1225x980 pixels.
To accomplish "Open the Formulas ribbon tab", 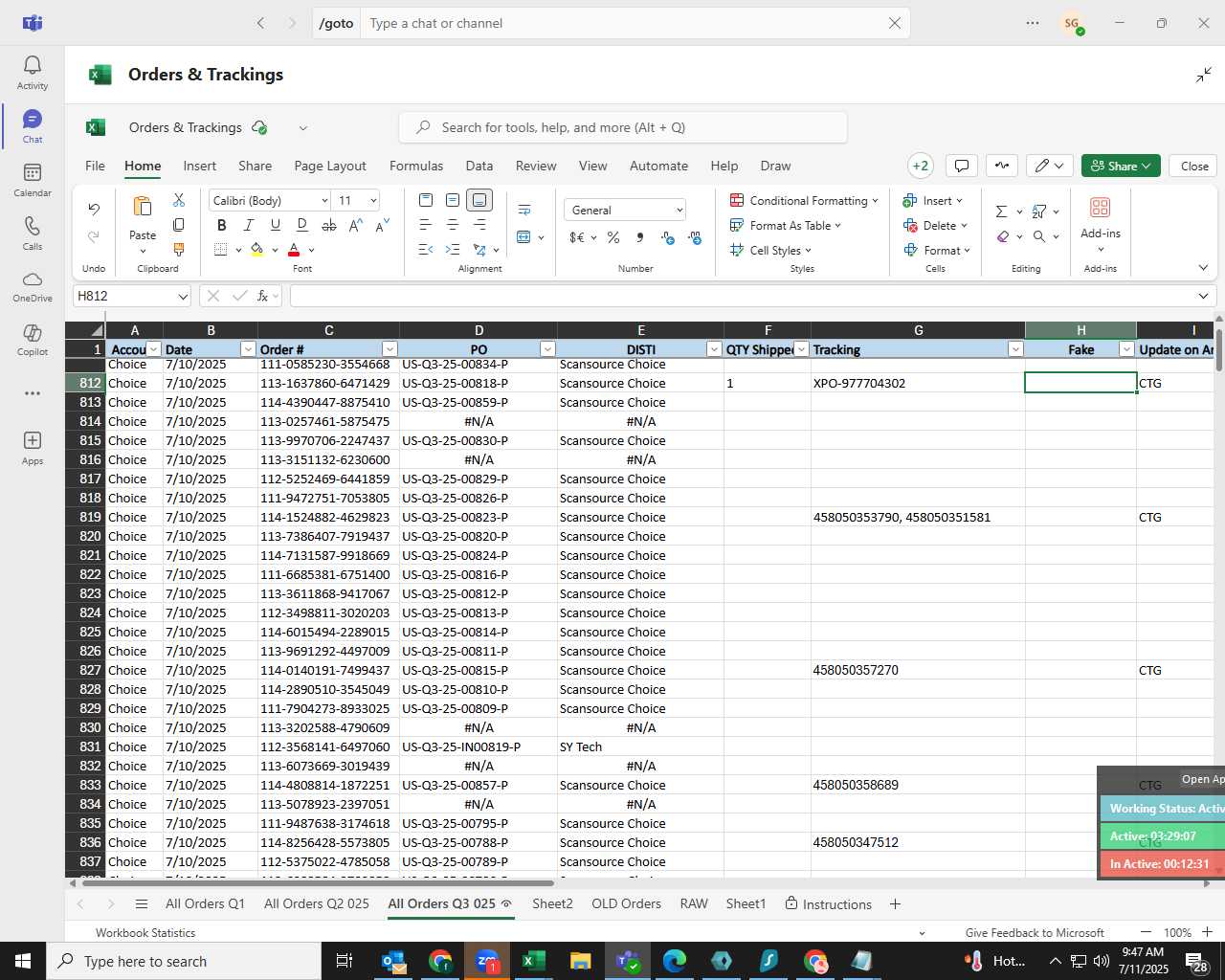I will 416,166.
